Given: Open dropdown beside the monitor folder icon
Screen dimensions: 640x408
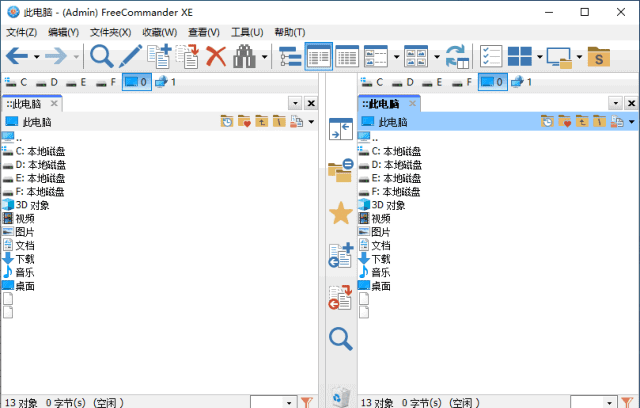Looking at the screenshot, I should [x=579, y=57].
